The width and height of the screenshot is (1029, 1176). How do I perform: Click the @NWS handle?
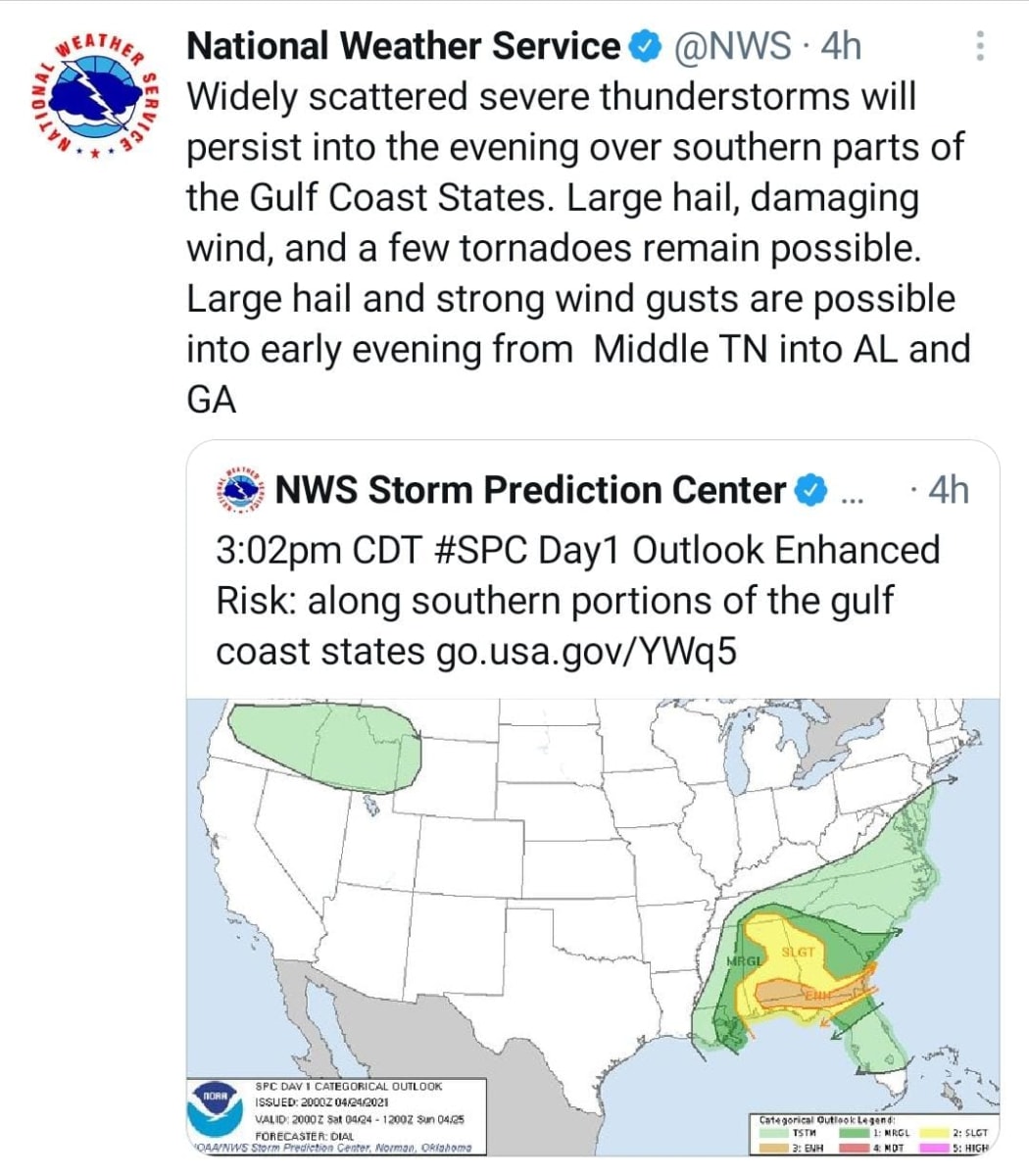pos(730,46)
